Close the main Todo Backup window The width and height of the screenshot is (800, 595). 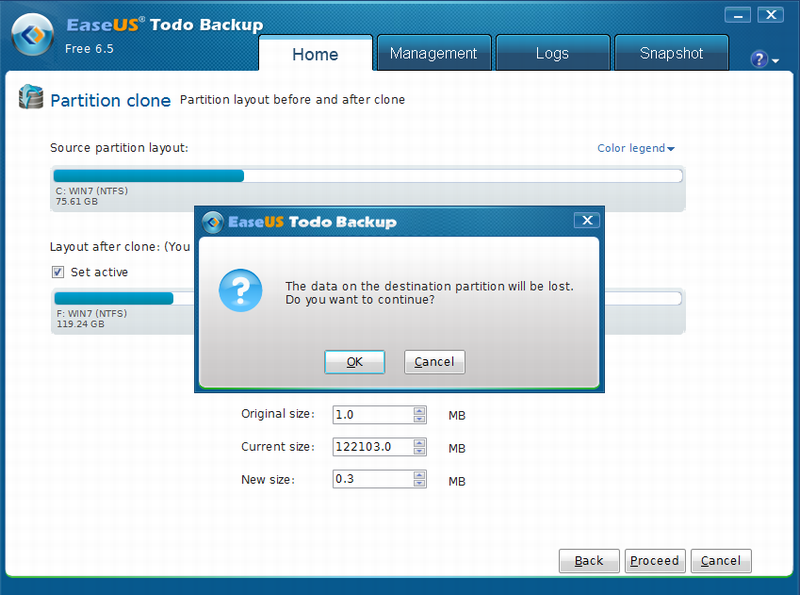pyautogui.click(x=770, y=15)
